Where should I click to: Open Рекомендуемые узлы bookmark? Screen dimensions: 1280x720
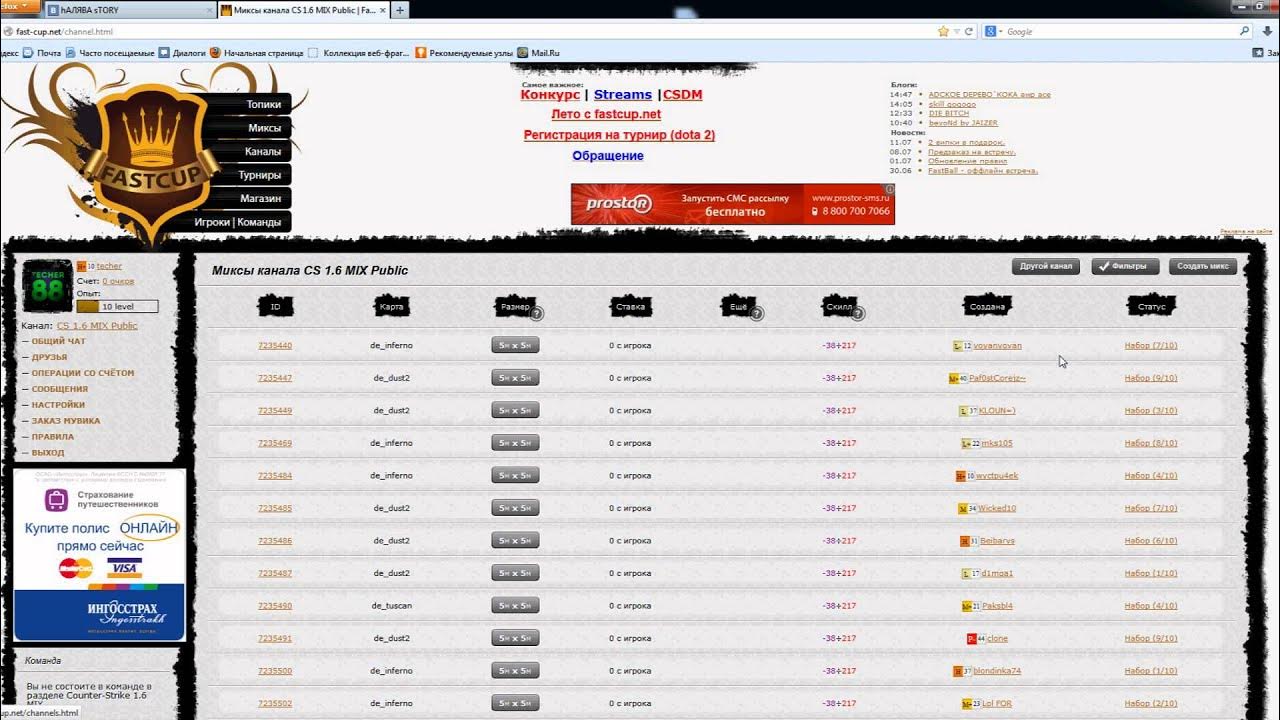464,52
